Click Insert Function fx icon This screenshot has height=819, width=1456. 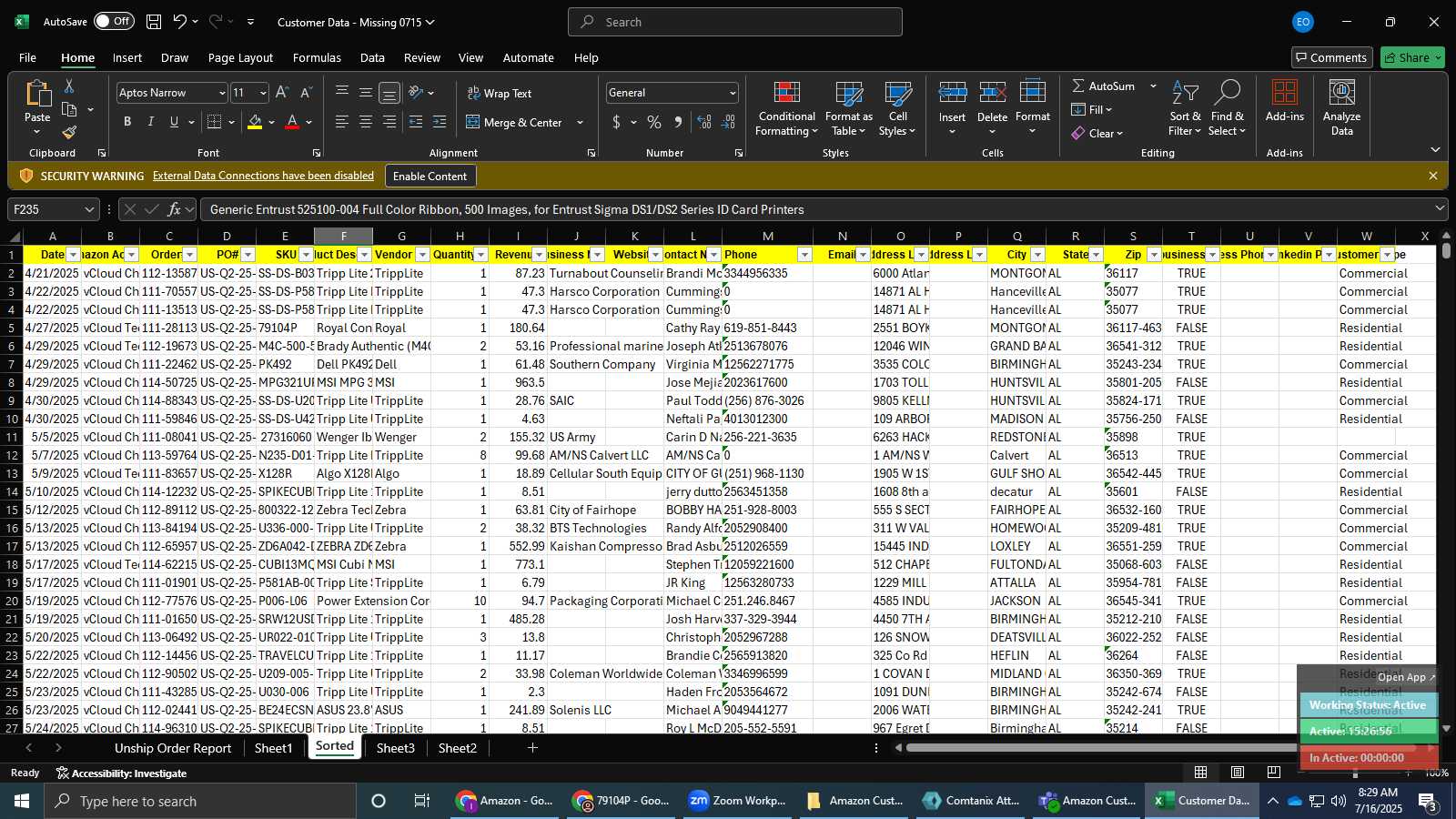pyautogui.click(x=174, y=209)
